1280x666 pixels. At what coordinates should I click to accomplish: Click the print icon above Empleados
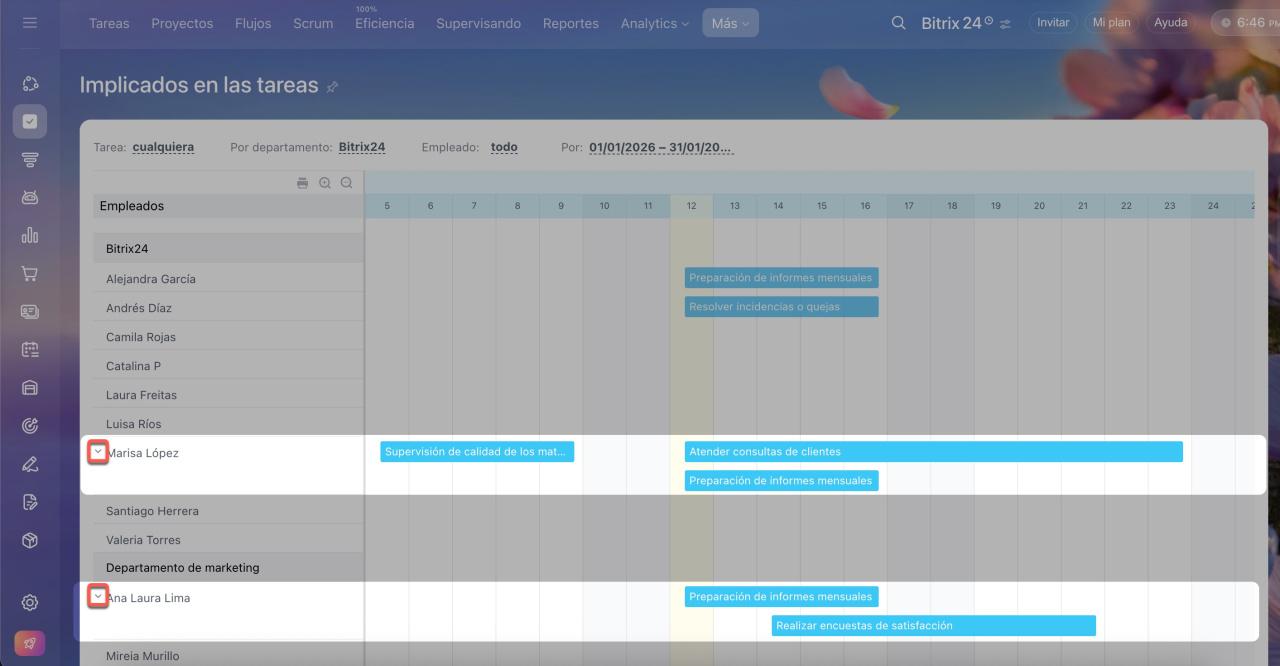[x=303, y=183]
